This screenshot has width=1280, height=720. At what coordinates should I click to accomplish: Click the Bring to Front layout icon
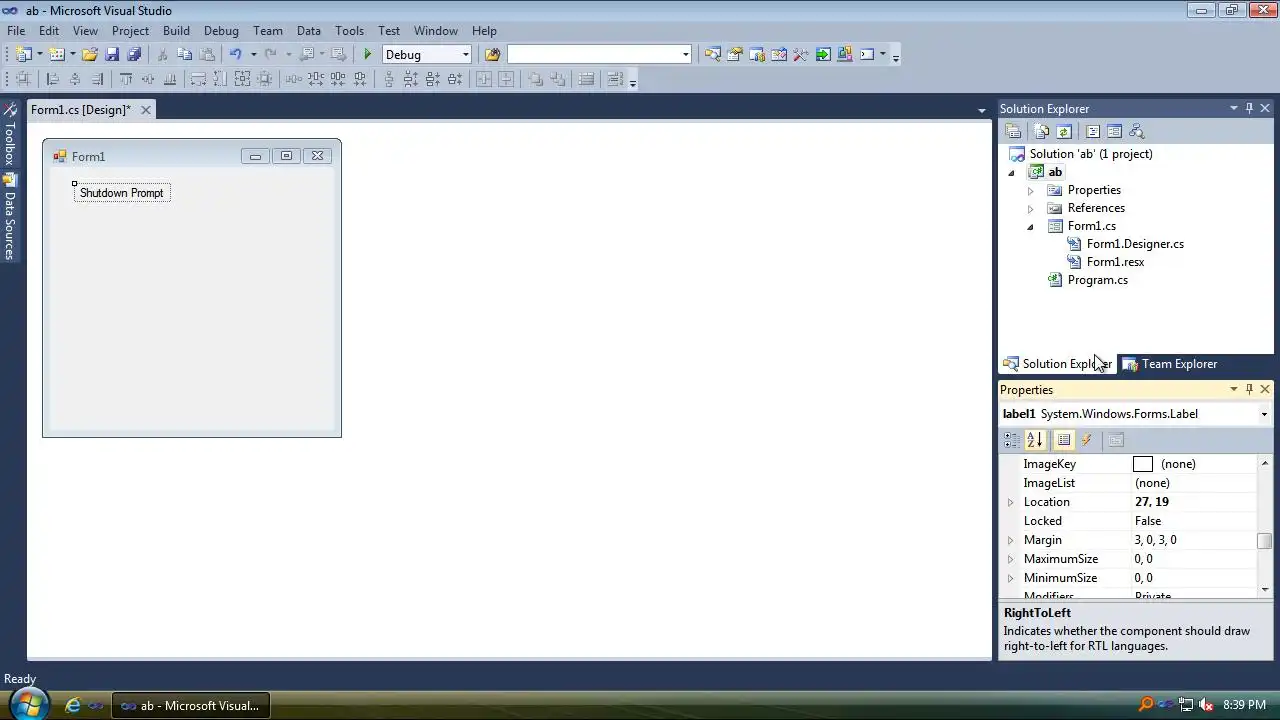click(x=536, y=79)
